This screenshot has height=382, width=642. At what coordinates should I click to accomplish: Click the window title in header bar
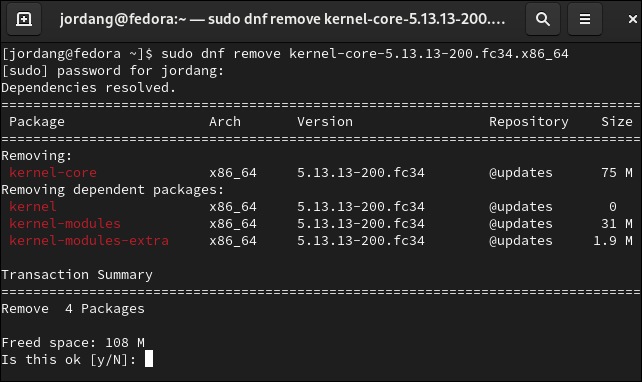click(282, 19)
